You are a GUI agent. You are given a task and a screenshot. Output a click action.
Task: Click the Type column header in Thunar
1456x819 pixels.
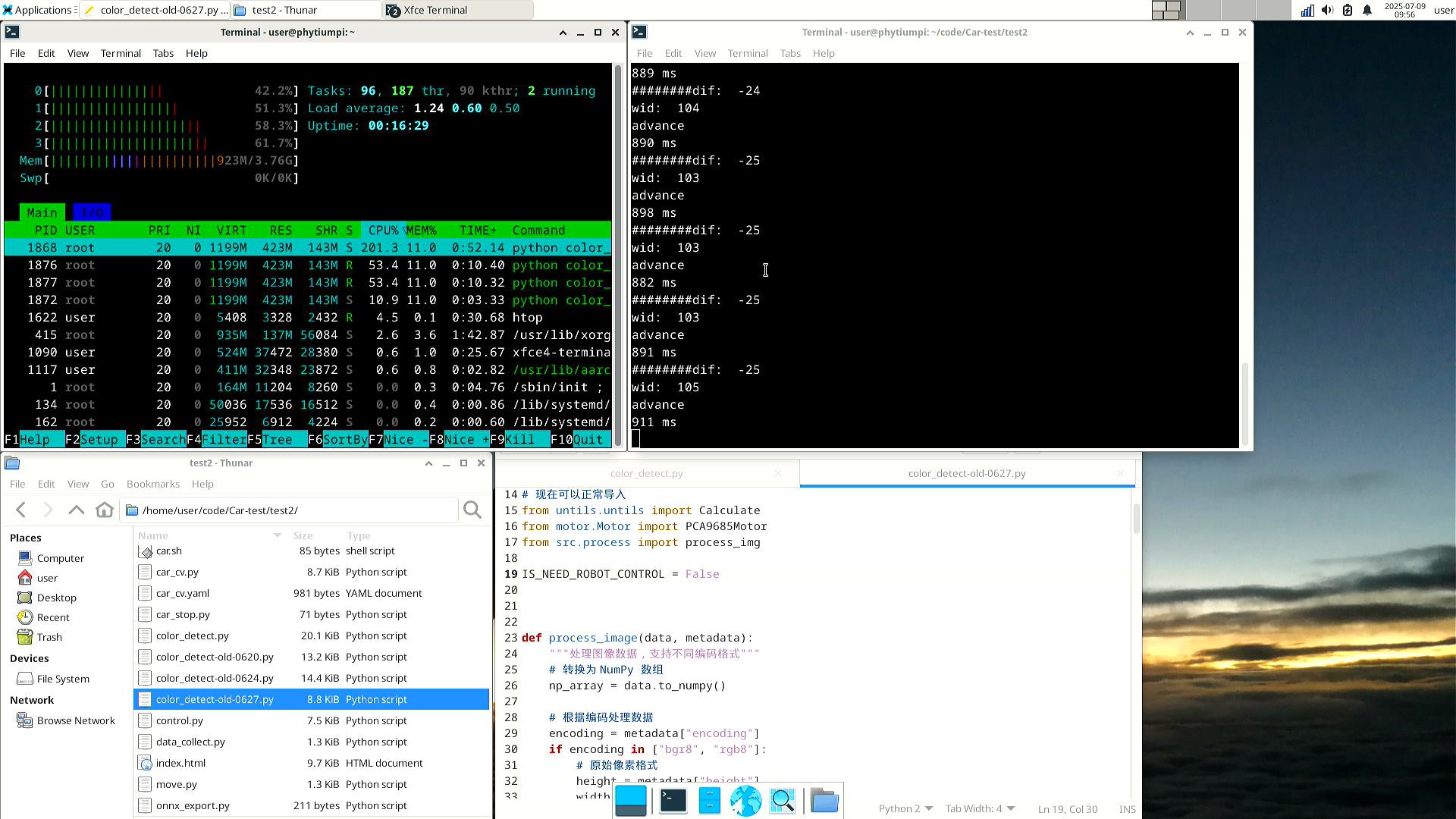point(359,535)
